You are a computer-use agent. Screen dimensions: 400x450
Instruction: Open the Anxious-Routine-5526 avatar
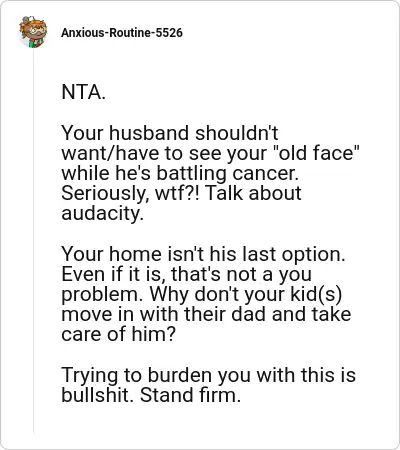point(33,32)
